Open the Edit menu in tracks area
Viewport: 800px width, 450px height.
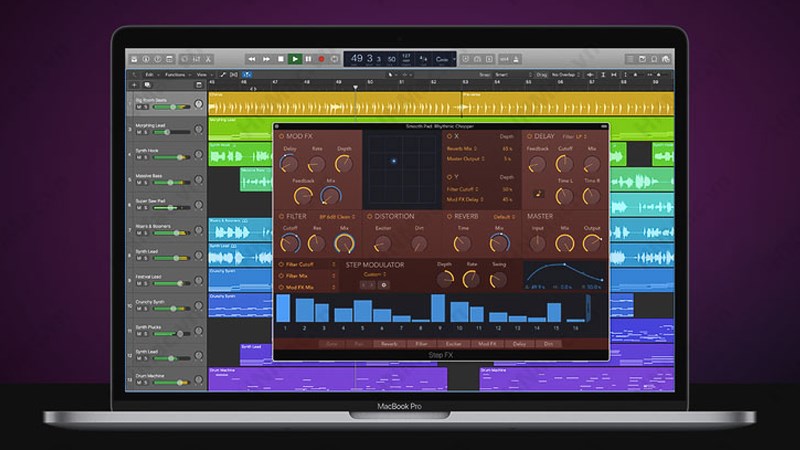click(151, 74)
